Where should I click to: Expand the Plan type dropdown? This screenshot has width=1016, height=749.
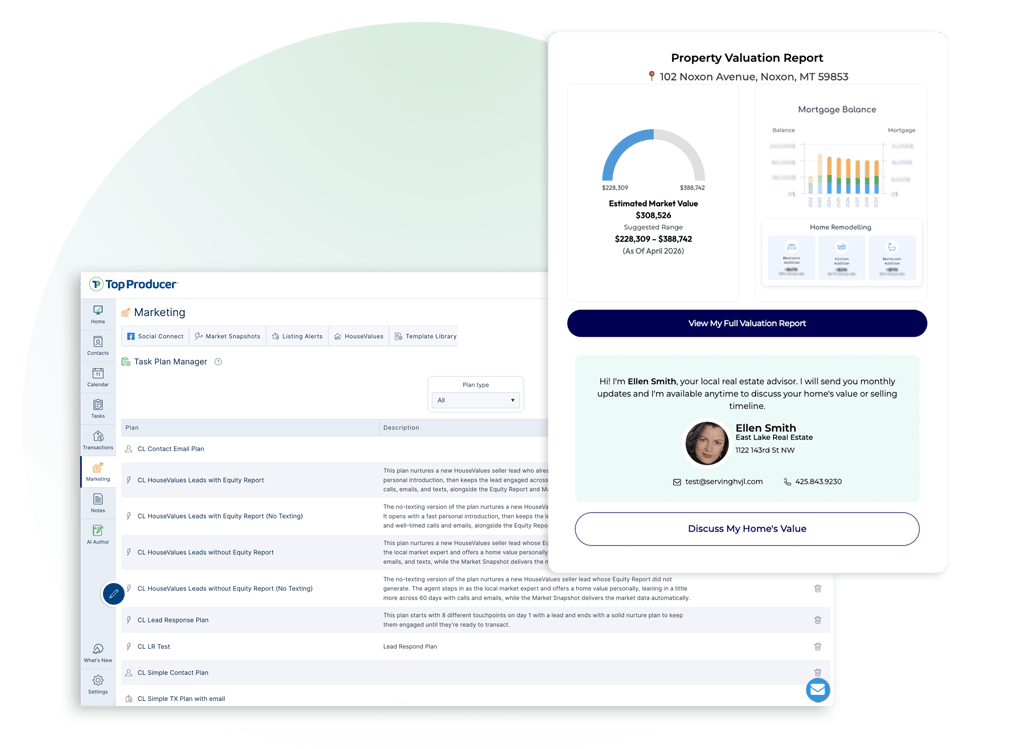tap(476, 400)
